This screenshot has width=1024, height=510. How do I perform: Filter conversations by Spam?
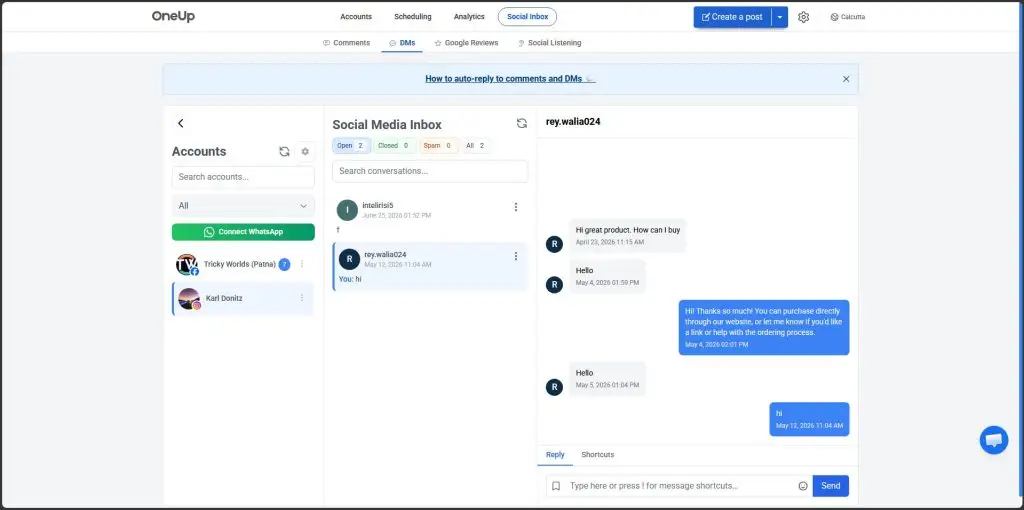pos(438,146)
